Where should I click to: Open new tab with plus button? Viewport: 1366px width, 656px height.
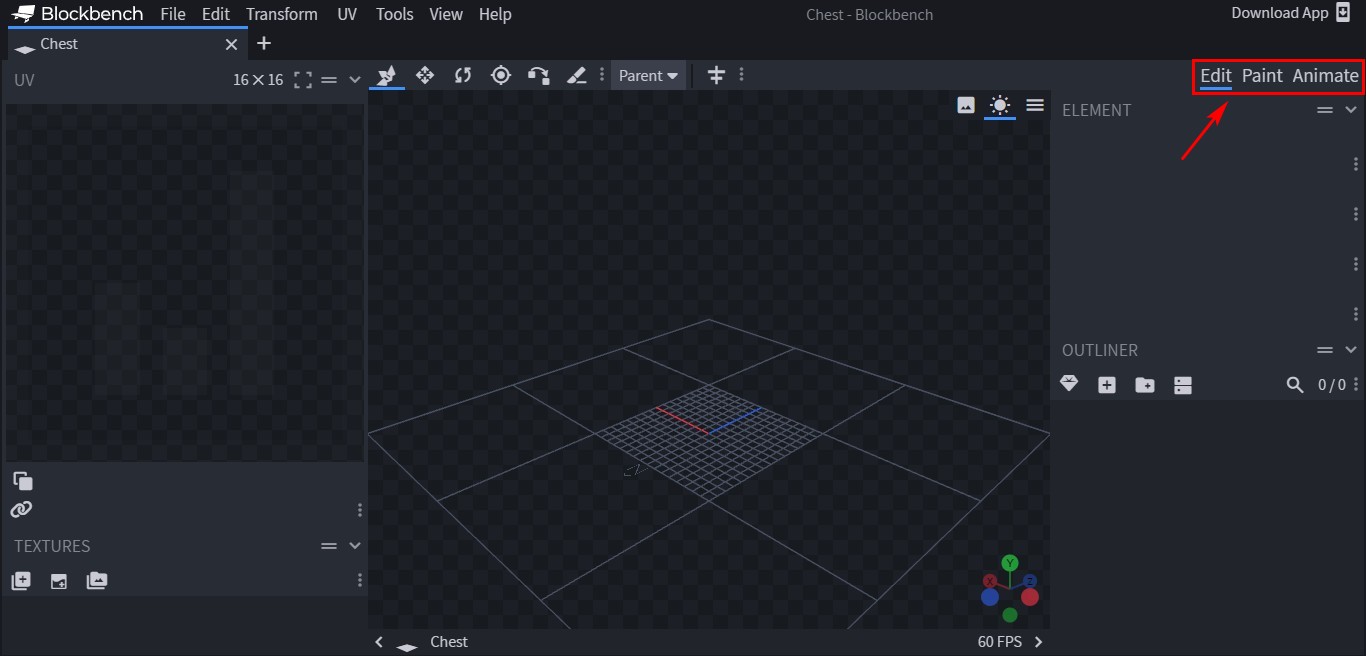coord(264,43)
